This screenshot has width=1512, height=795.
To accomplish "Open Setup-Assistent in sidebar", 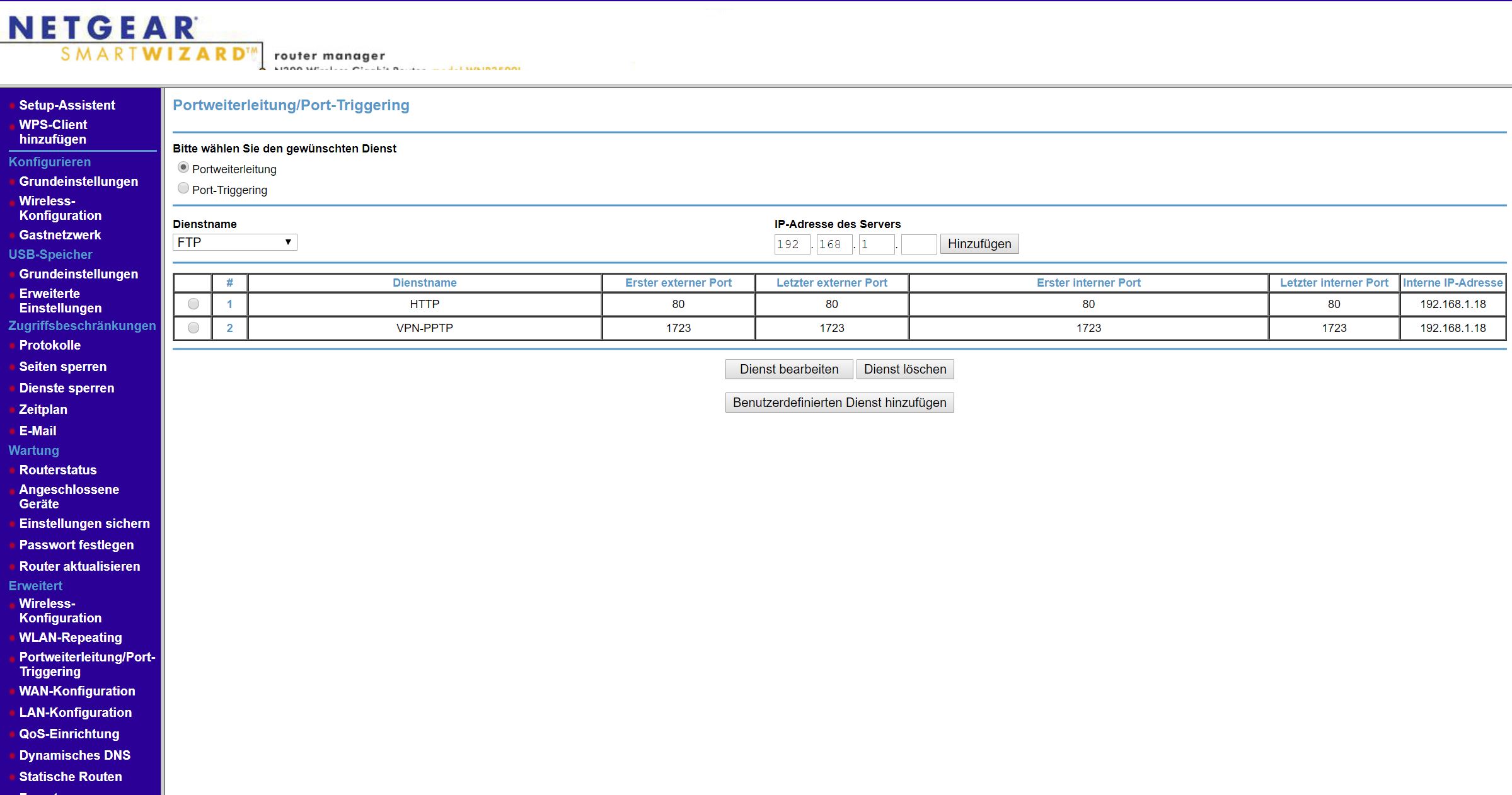I will pos(67,105).
